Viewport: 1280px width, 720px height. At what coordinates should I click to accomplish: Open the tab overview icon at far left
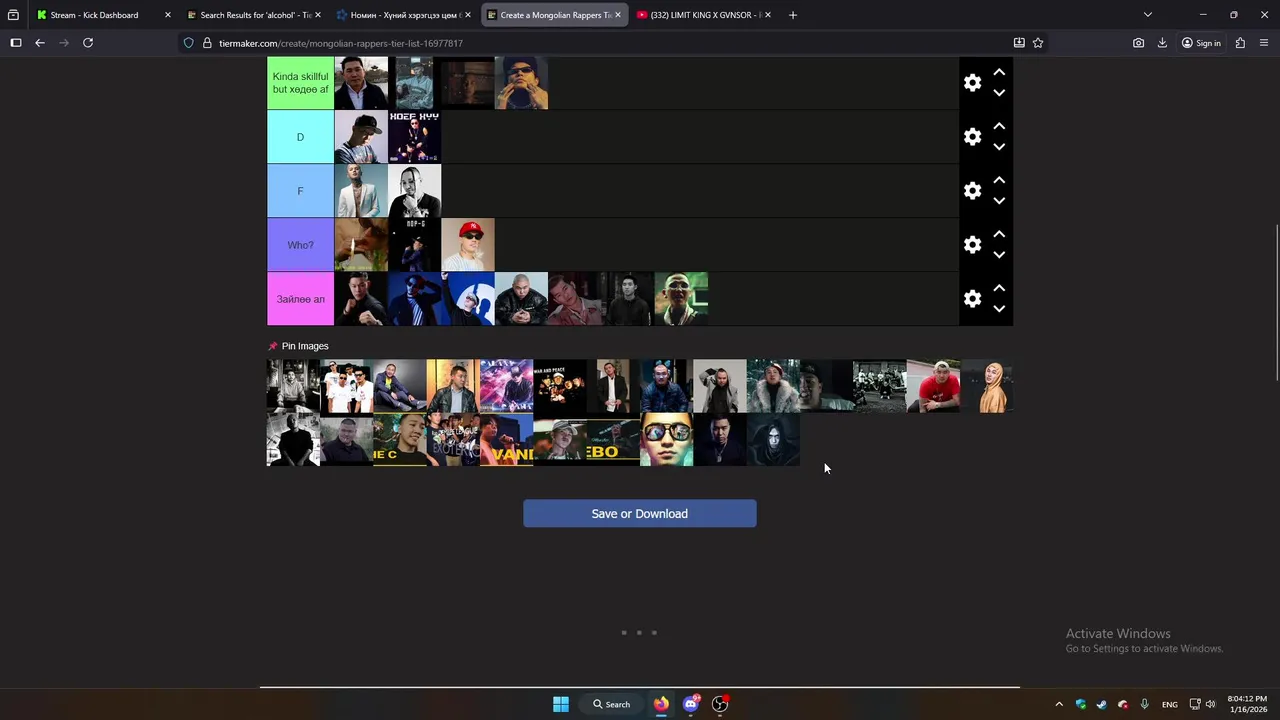(x=13, y=15)
